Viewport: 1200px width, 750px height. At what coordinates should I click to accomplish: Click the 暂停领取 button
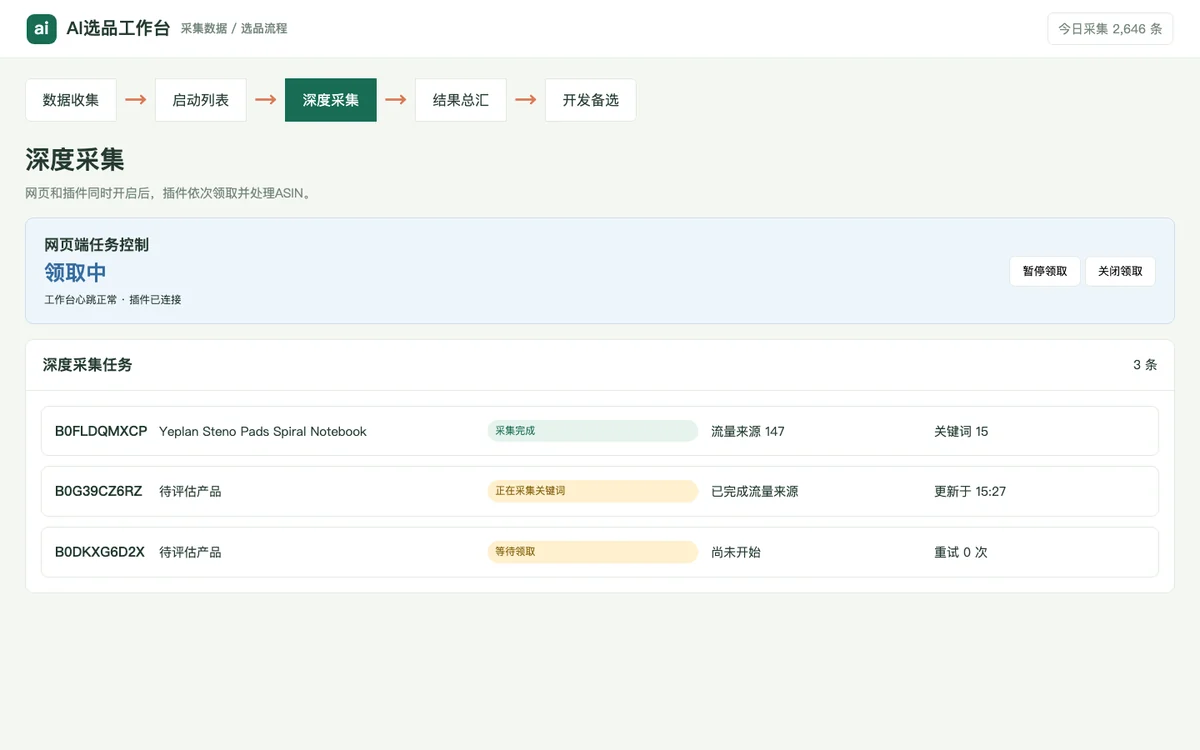coord(1045,271)
